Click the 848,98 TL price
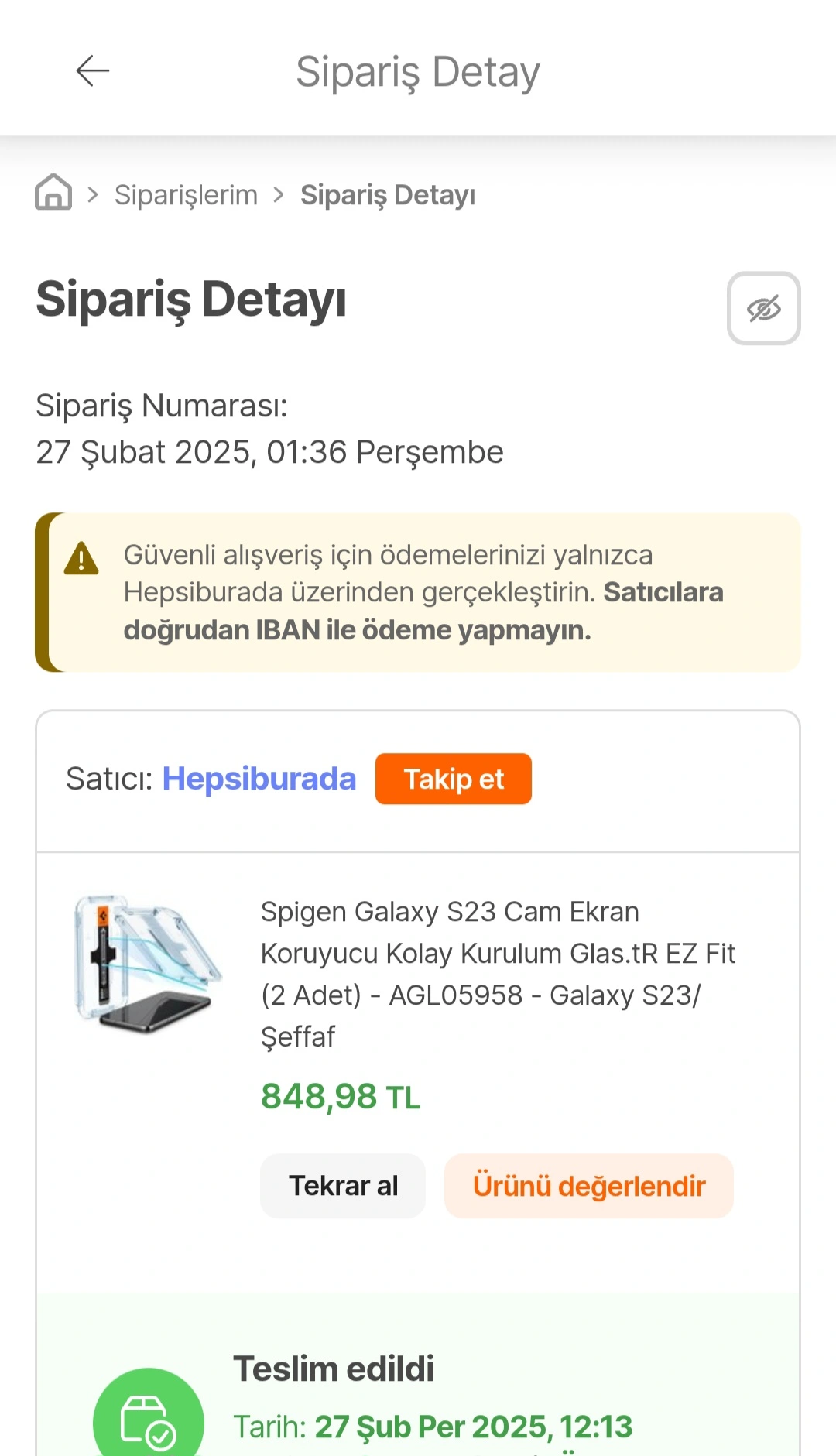Screen dimensions: 836x1456 coord(341,1097)
